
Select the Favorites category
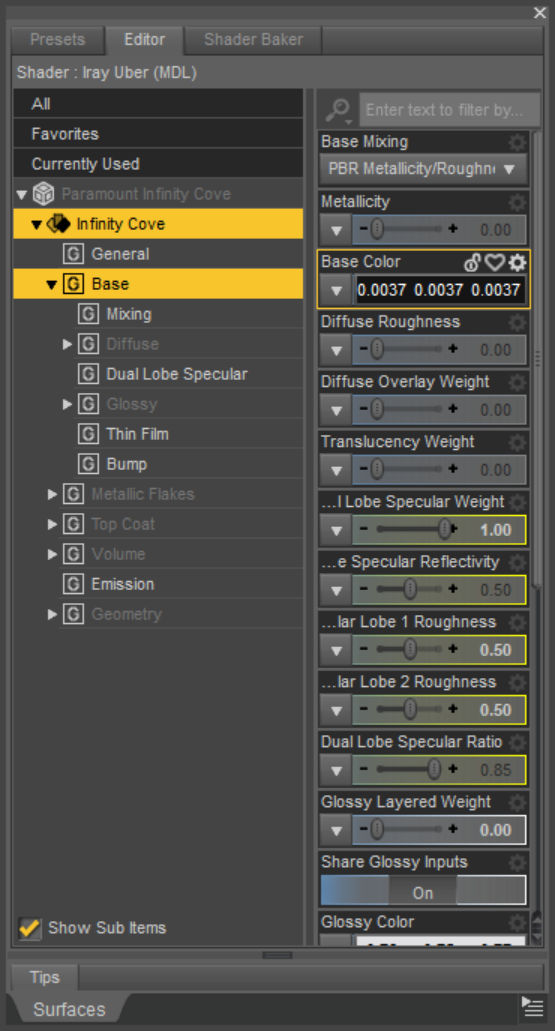(158, 133)
